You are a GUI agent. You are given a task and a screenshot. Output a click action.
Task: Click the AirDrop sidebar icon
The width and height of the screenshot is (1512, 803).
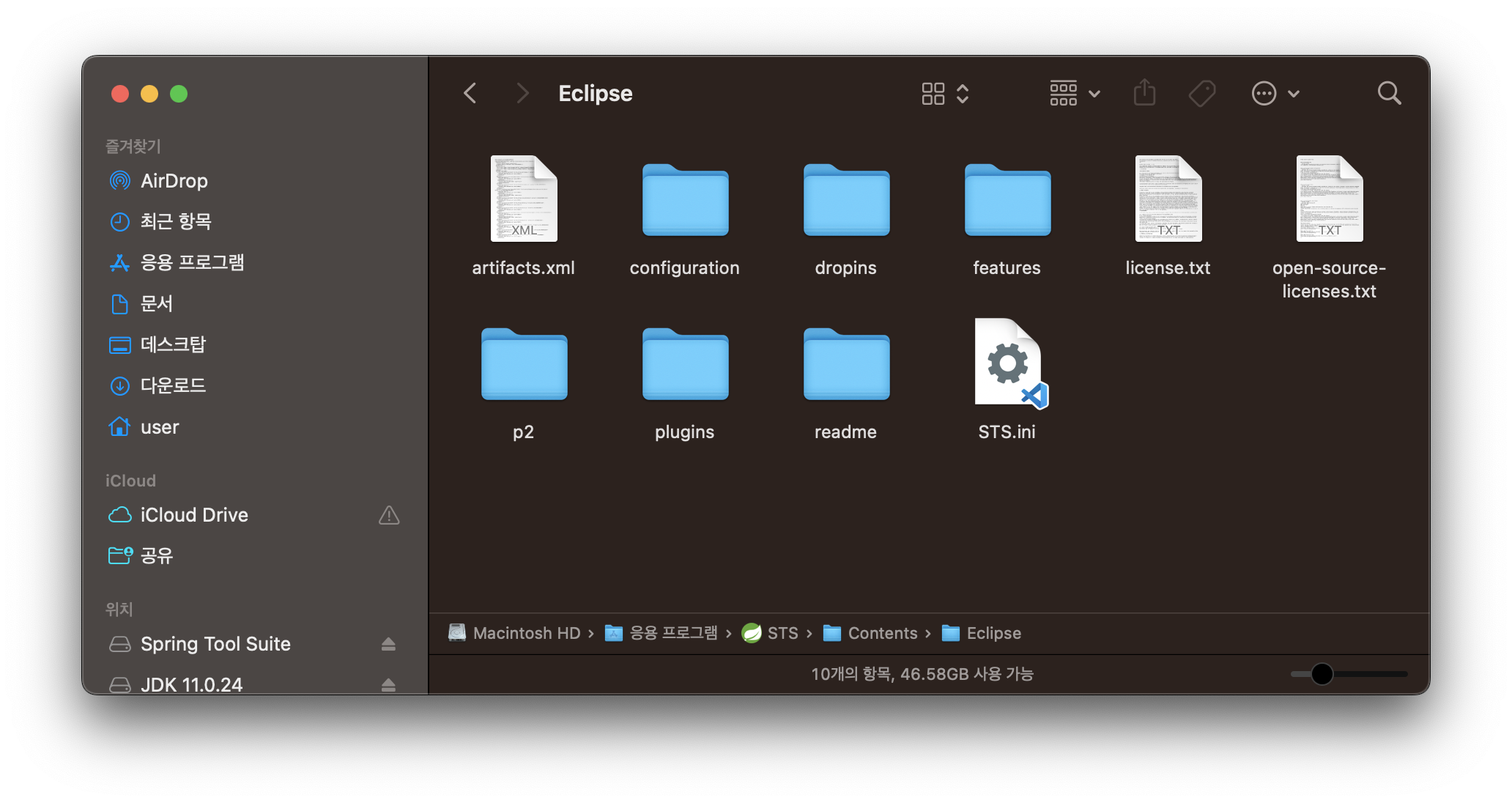[x=119, y=180]
